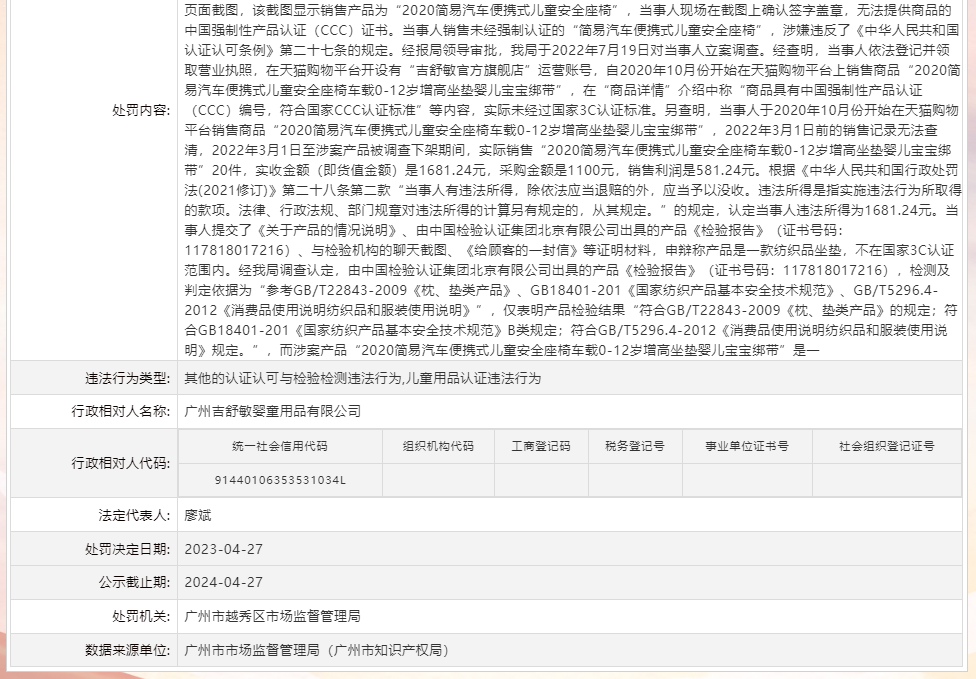Click the 行政相对人名称 row label
This screenshot has height=679, width=976.
coord(118,411)
